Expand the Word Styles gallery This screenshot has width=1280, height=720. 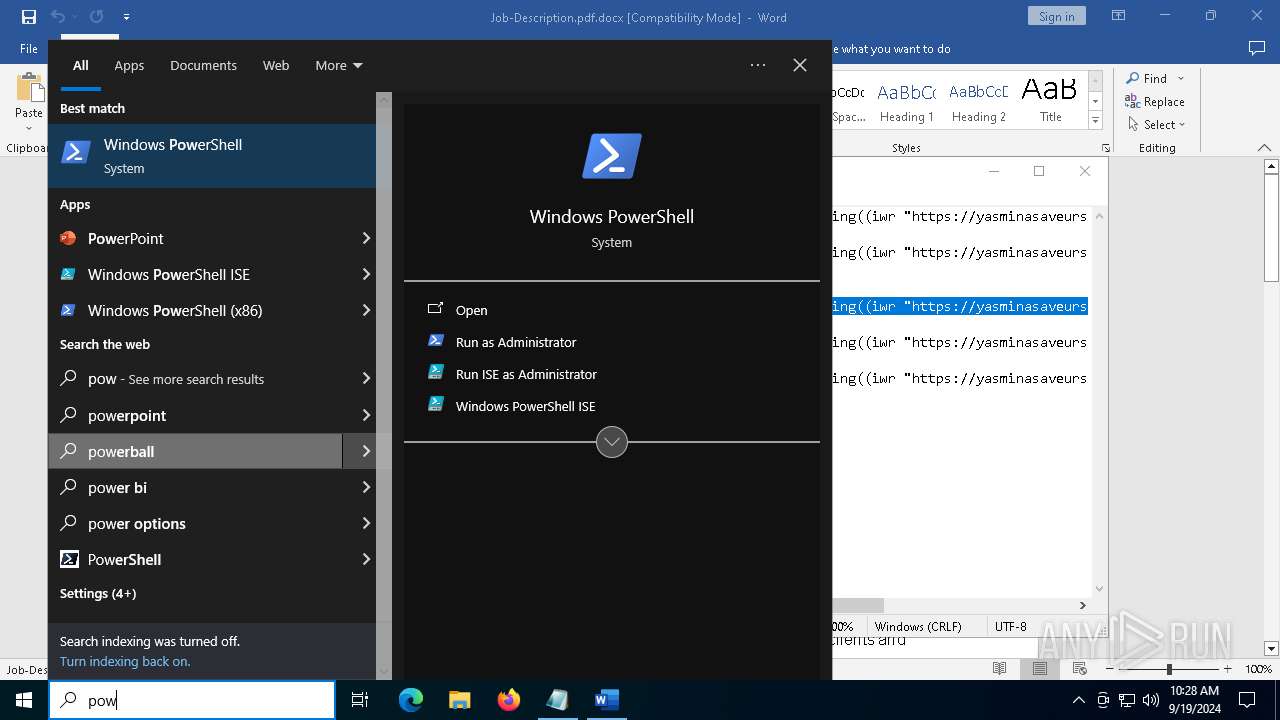point(1095,121)
